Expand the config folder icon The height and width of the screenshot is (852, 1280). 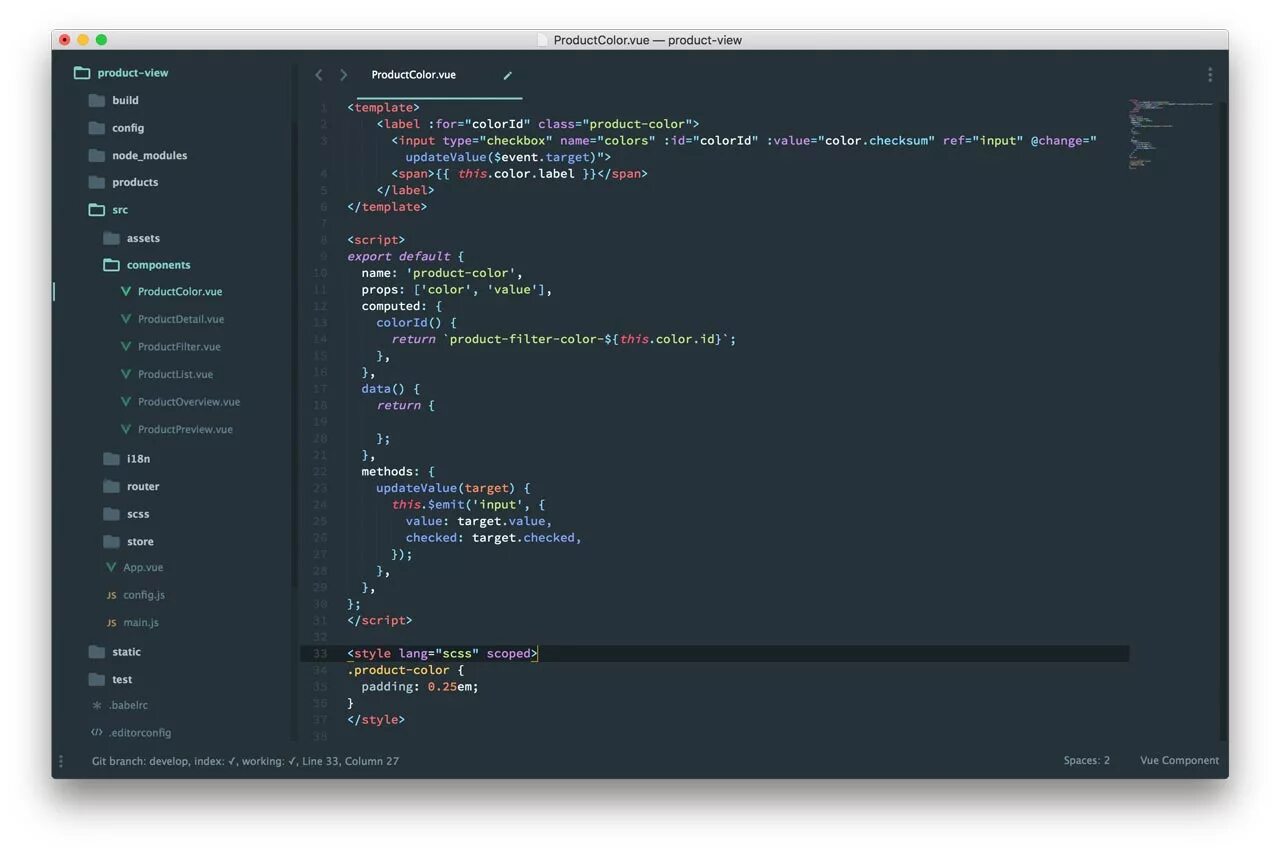click(96, 128)
